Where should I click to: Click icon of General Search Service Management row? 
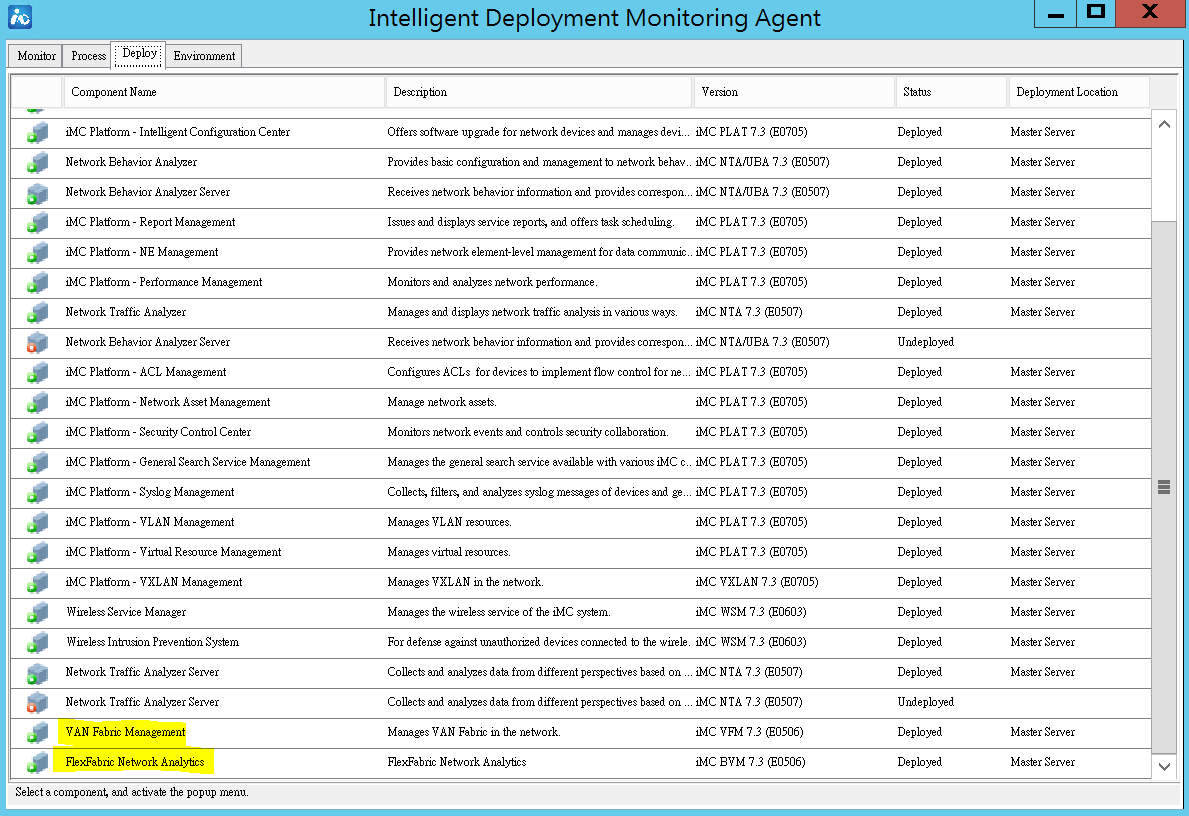37,463
